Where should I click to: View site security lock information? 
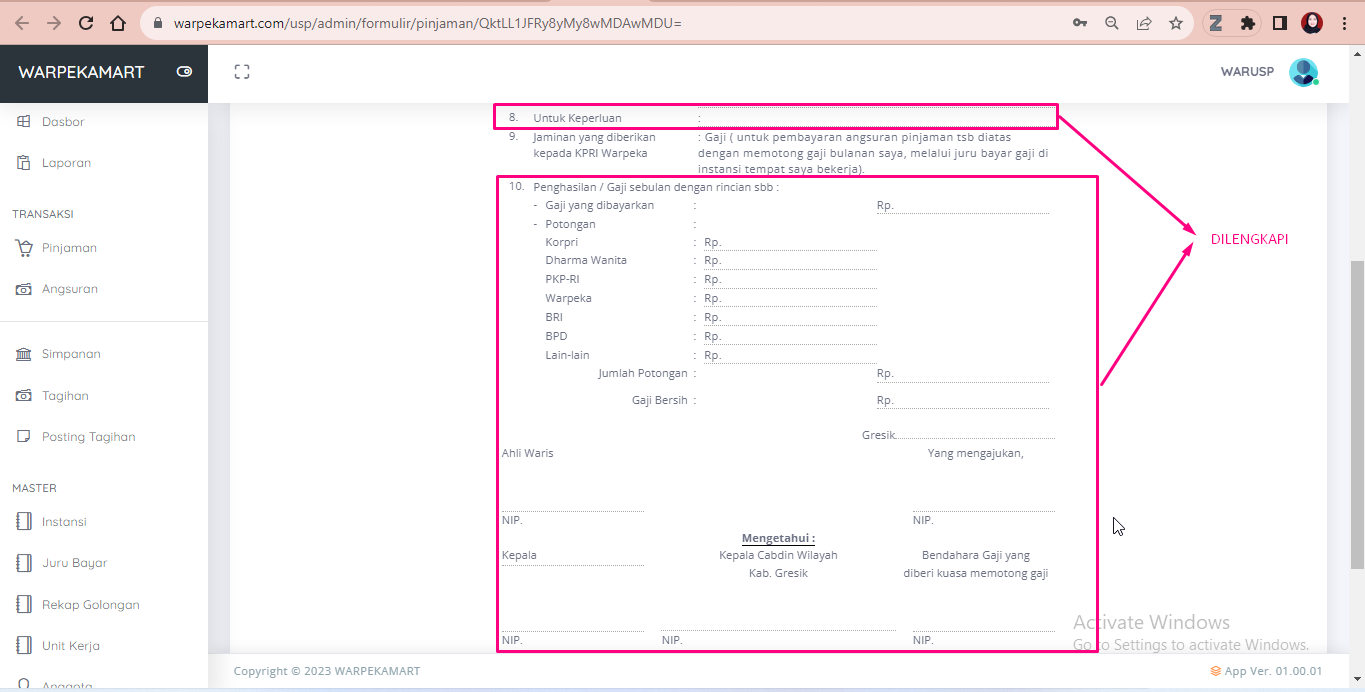tap(158, 23)
